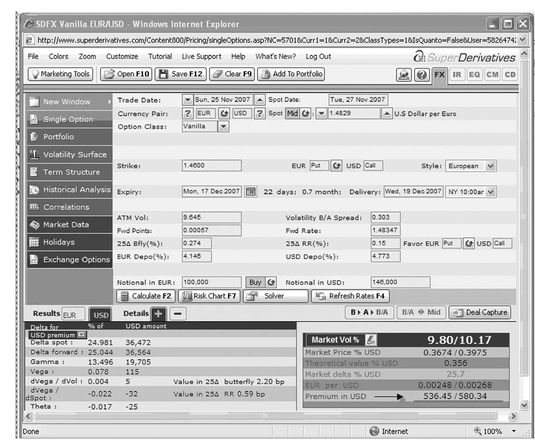This screenshot has width=535, height=444.
Task: Expand the Style European dropdown
Action: point(490,166)
